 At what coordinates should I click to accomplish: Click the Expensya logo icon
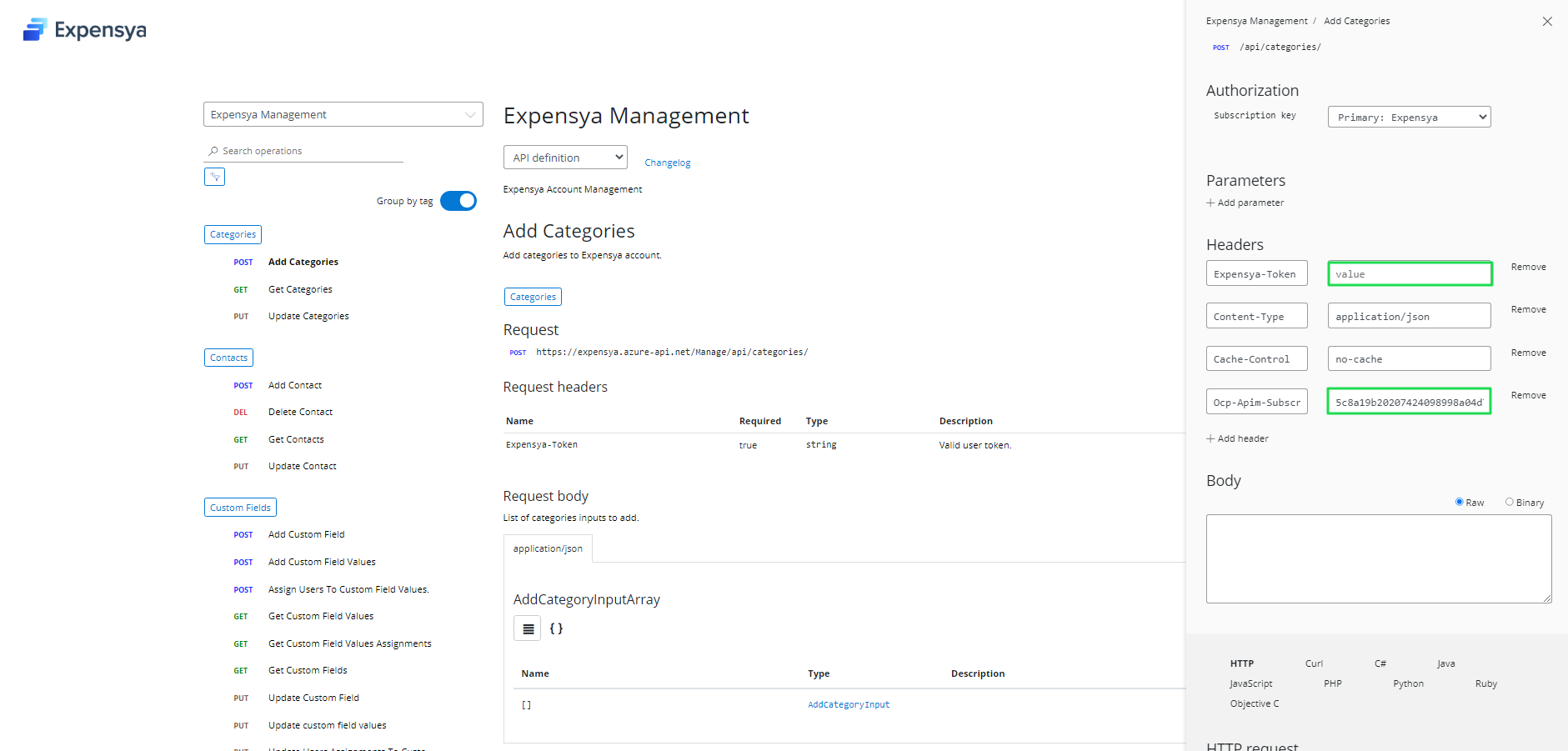[x=35, y=30]
